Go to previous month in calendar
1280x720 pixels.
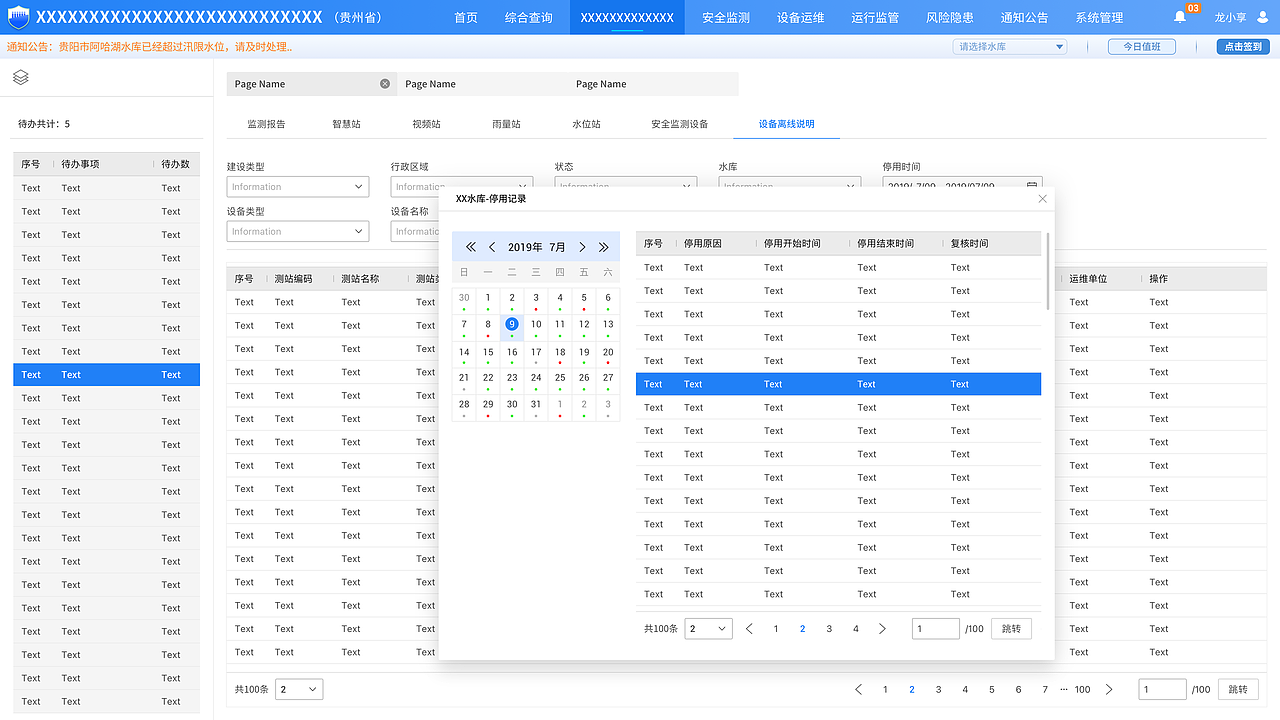point(492,247)
